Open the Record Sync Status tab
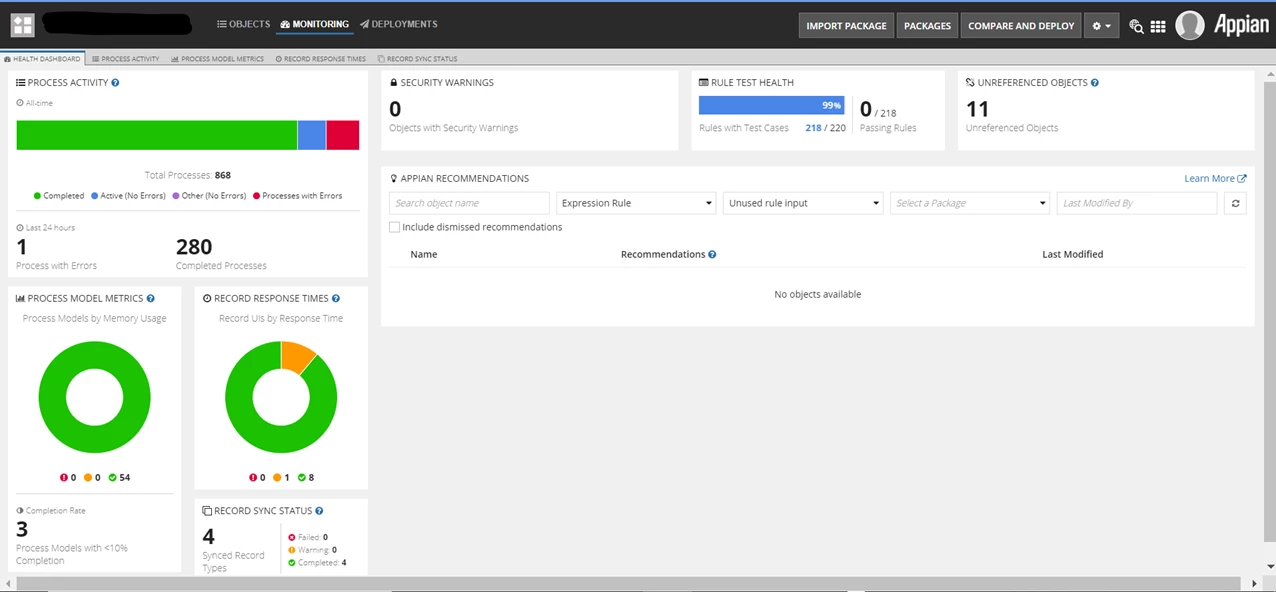This screenshot has height=592, width=1276. click(418, 59)
